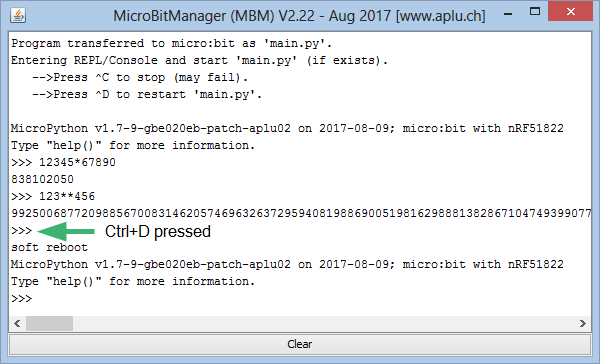Click the empty horizontal scrollbar track
This screenshot has width=600, height=364.
324,323
